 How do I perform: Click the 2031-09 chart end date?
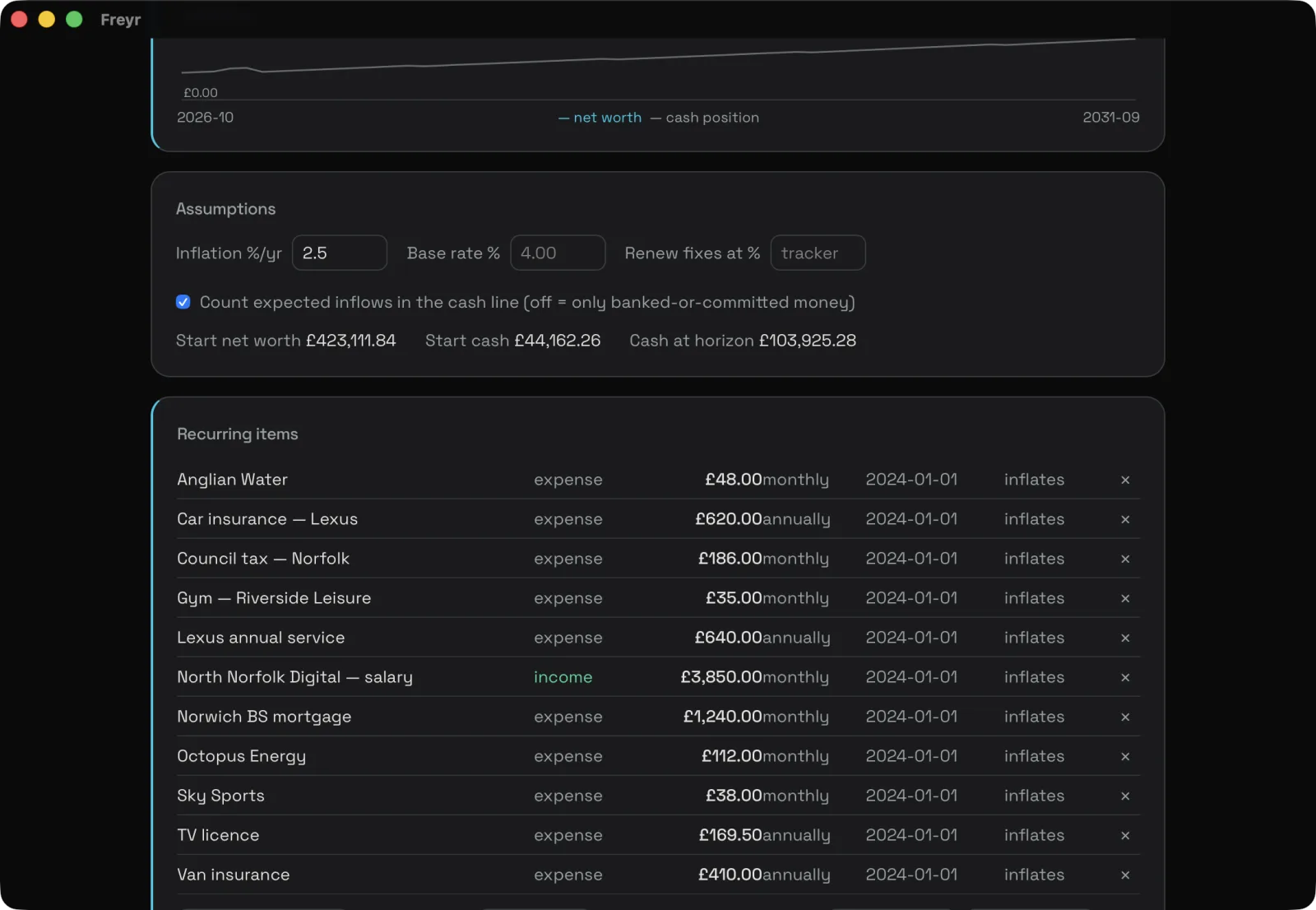1111,118
